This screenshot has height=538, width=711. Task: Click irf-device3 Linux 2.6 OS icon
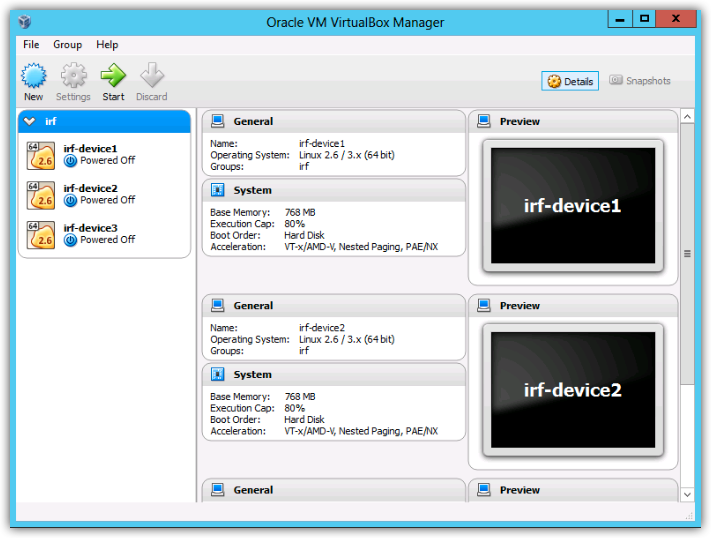pyautogui.click(x=41, y=235)
